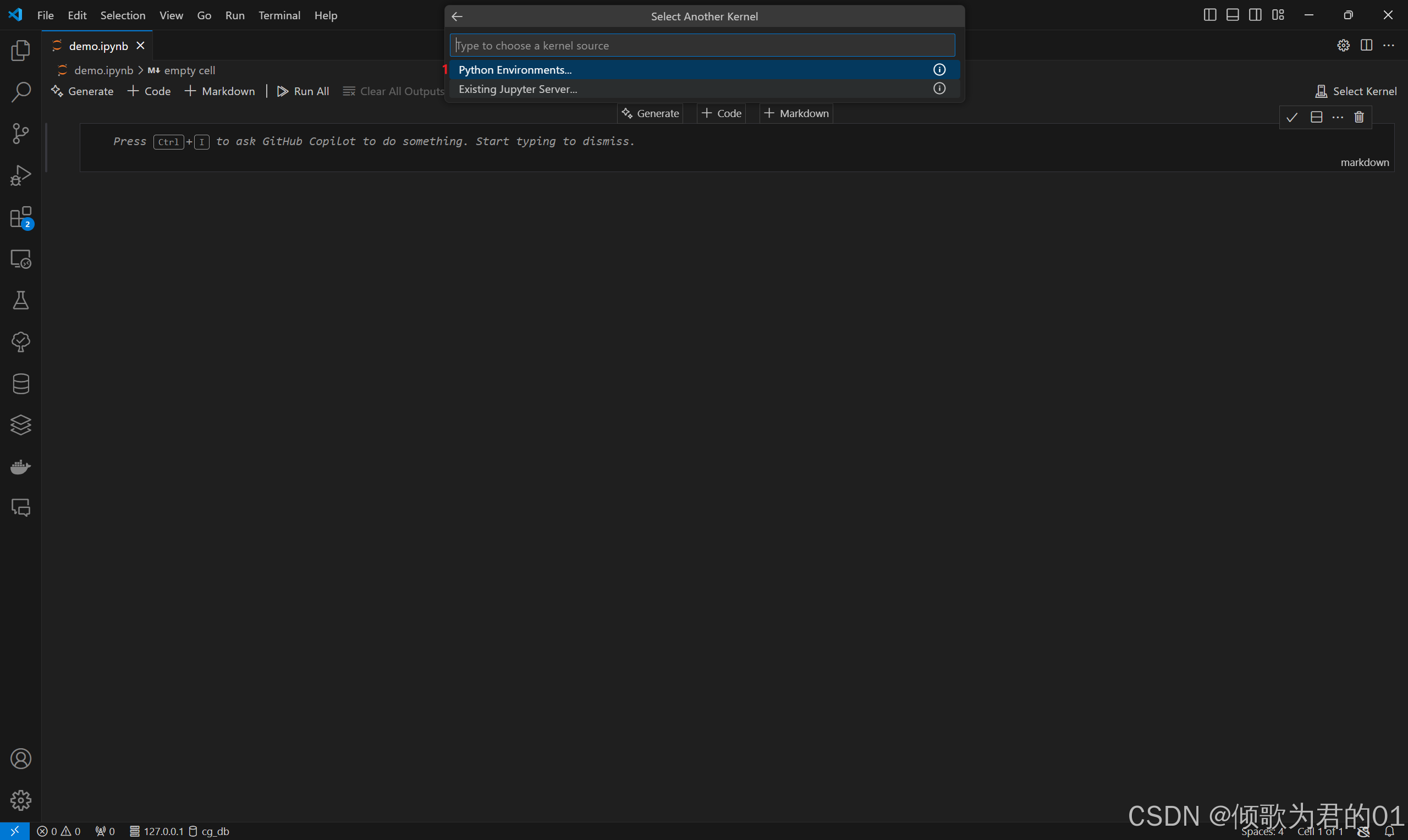
Task: Open the Source Control view
Action: point(20,134)
